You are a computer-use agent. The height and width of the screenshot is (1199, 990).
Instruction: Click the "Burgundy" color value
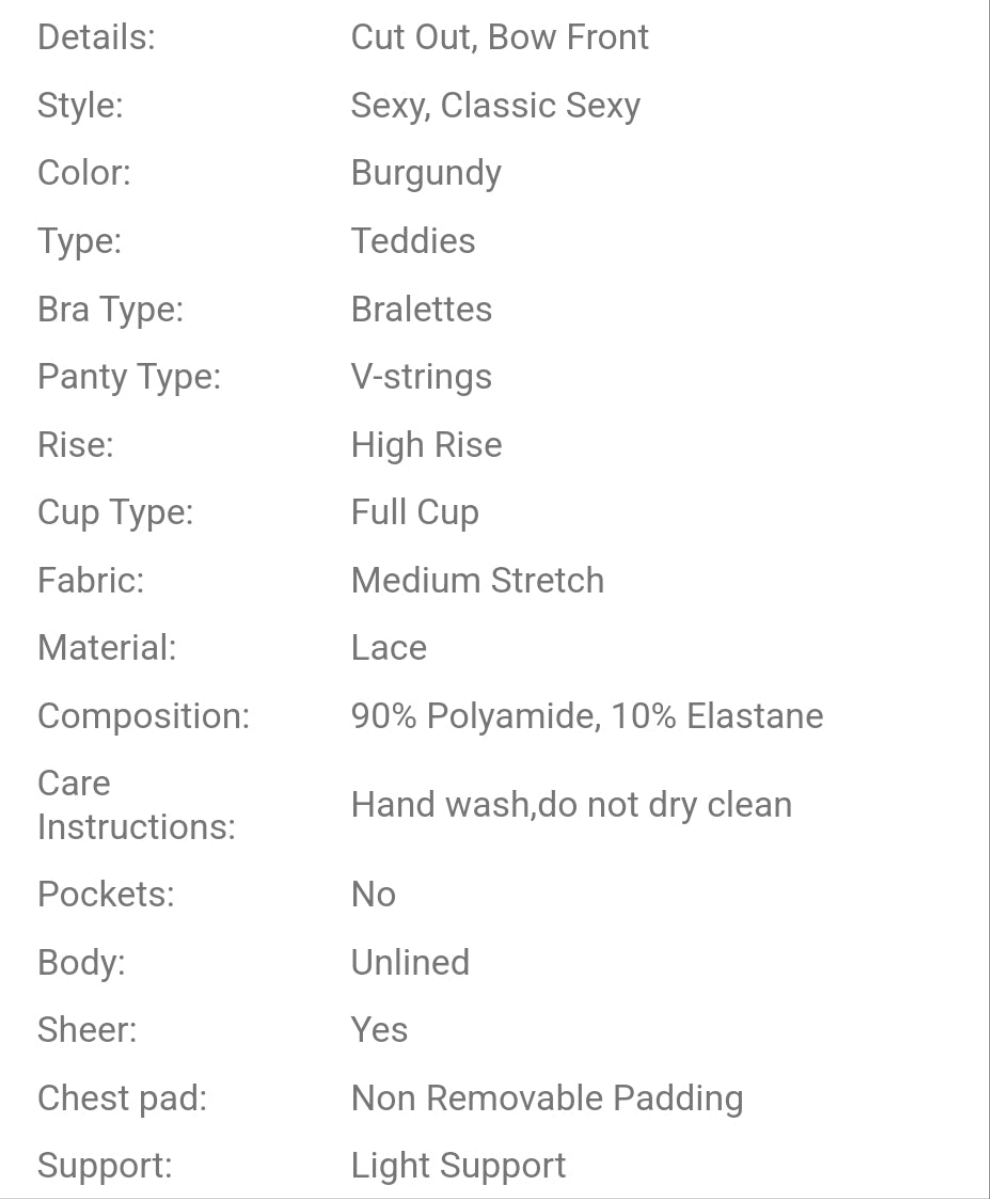[426, 173]
